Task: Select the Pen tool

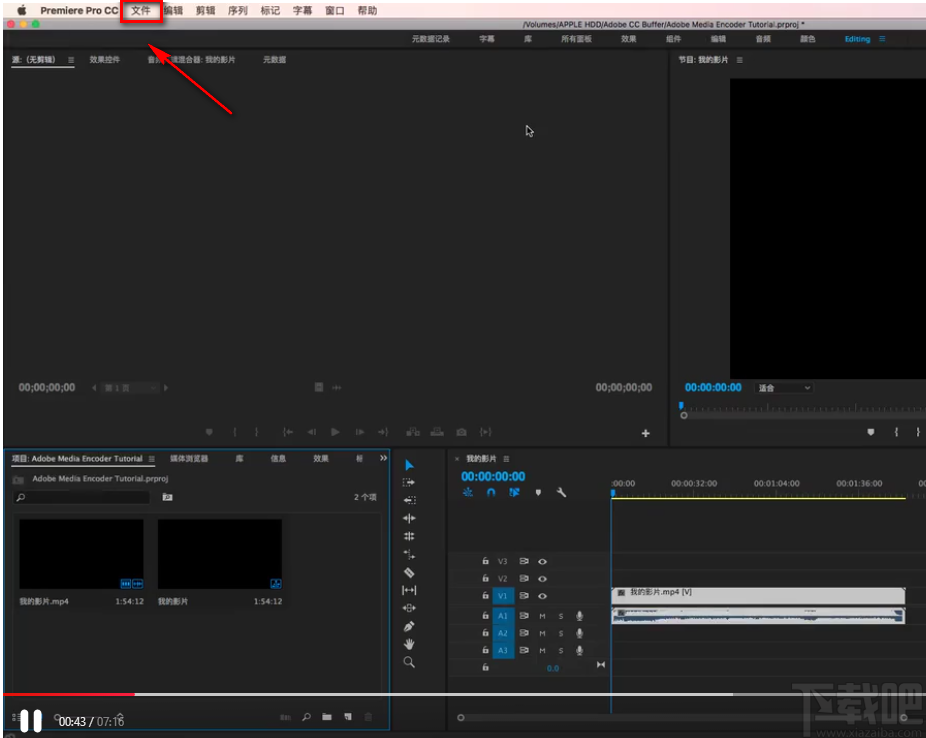Action: (409, 626)
